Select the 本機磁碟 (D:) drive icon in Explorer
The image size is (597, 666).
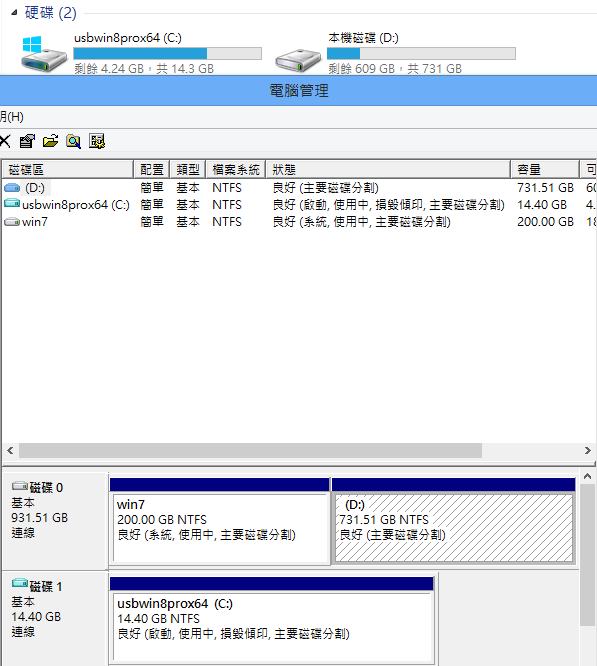[298, 60]
